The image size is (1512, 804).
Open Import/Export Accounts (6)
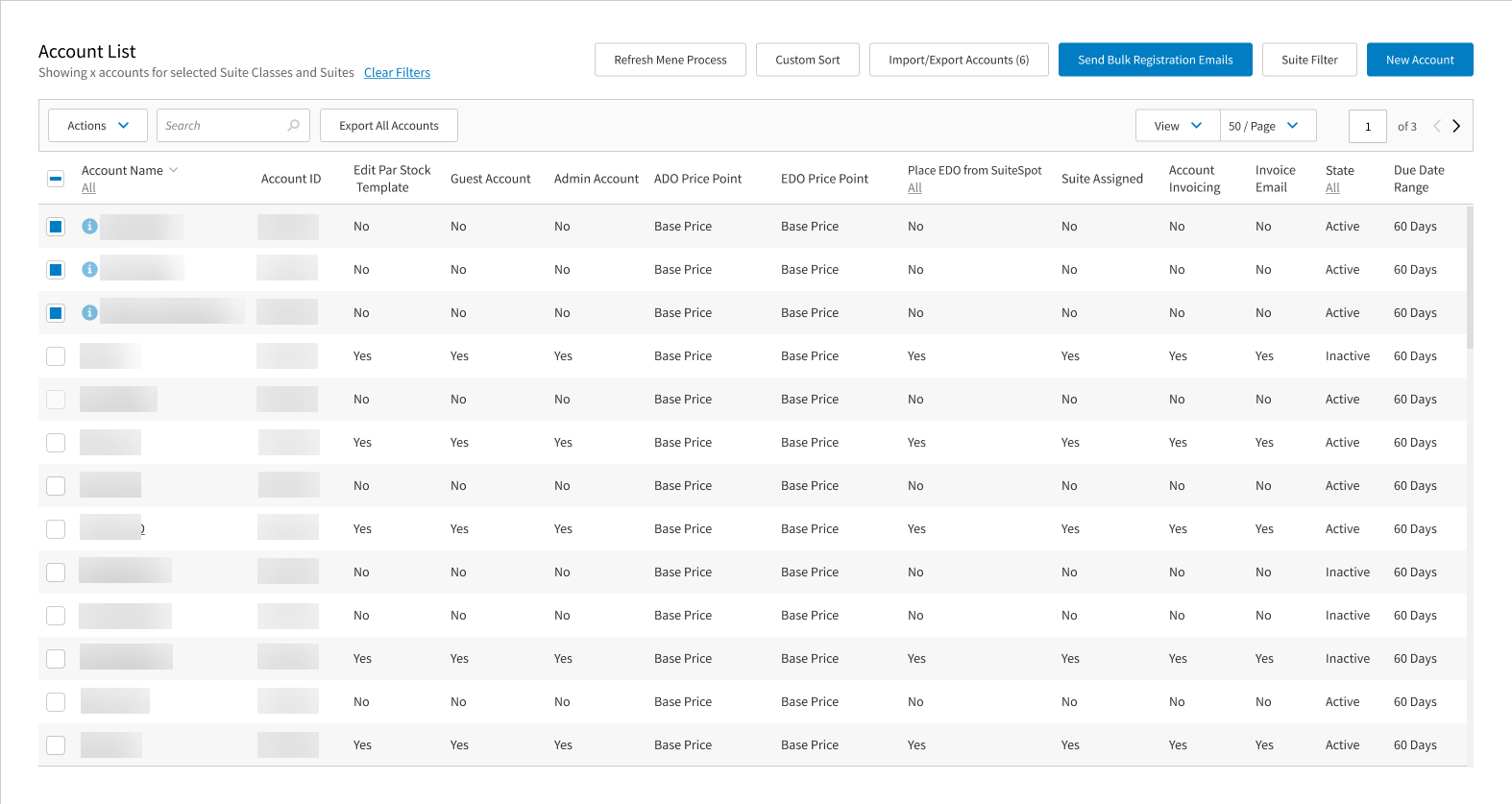point(959,60)
